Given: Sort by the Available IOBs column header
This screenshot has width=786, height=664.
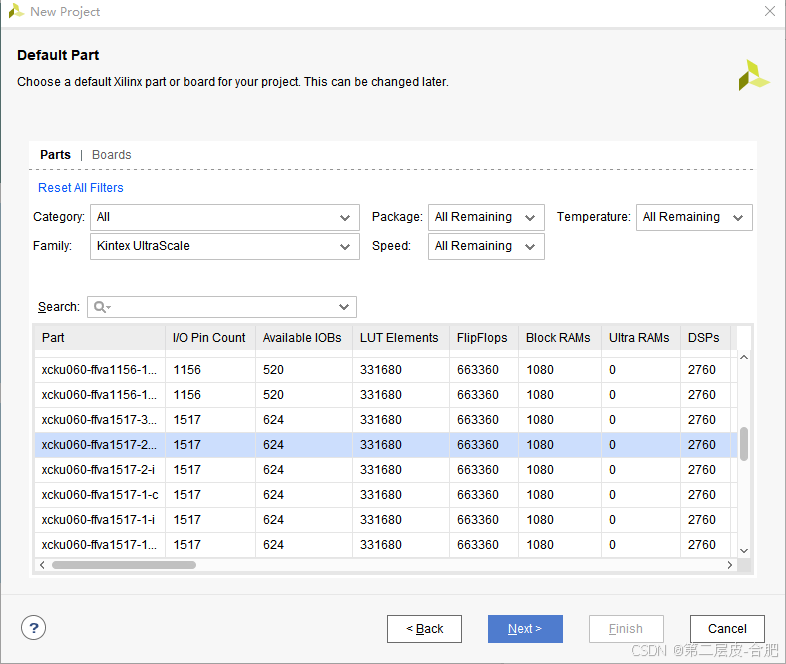Looking at the screenshot, I should tap(304, 338).
